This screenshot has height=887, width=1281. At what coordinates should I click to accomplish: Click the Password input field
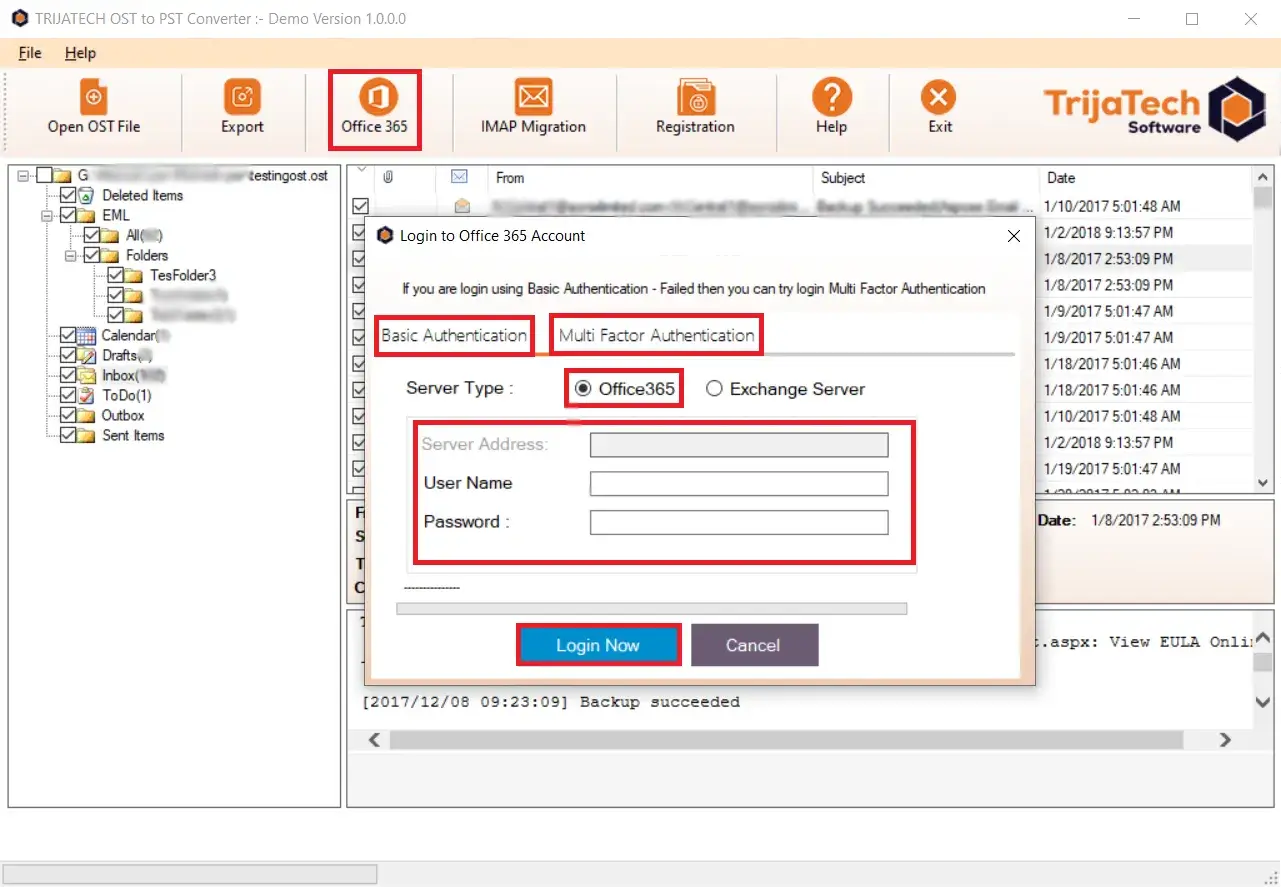pyautogui.click(x=739, y=522)
